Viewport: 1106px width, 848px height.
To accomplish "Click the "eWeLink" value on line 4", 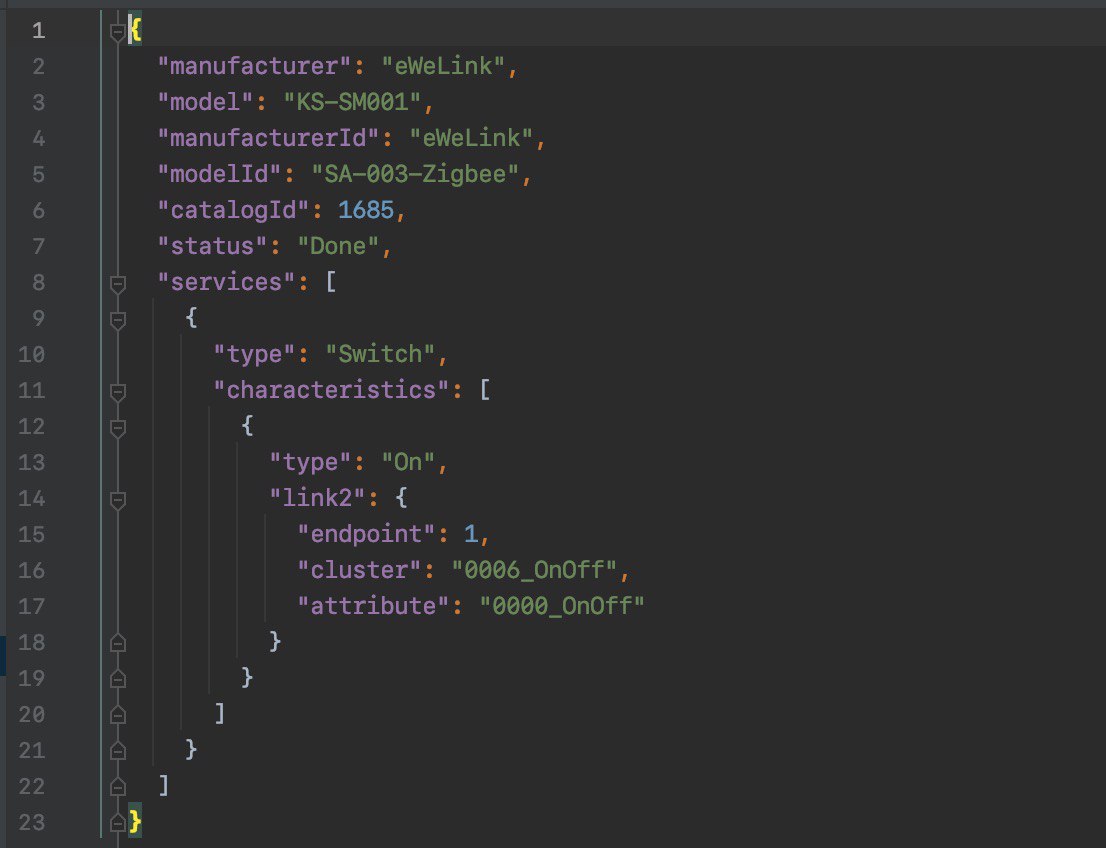I will (x=471, y=138).
